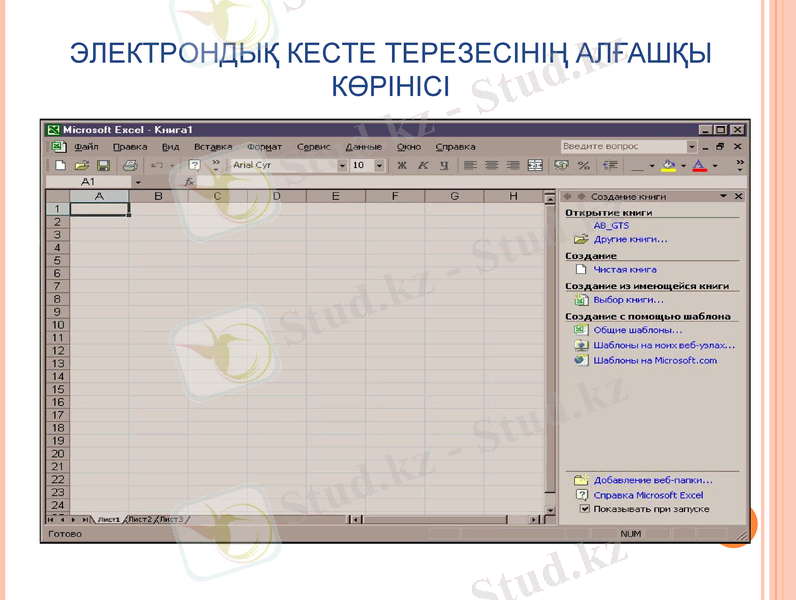Click the Print icon in toolbar

pyautogui.click(x=130, y=165)
